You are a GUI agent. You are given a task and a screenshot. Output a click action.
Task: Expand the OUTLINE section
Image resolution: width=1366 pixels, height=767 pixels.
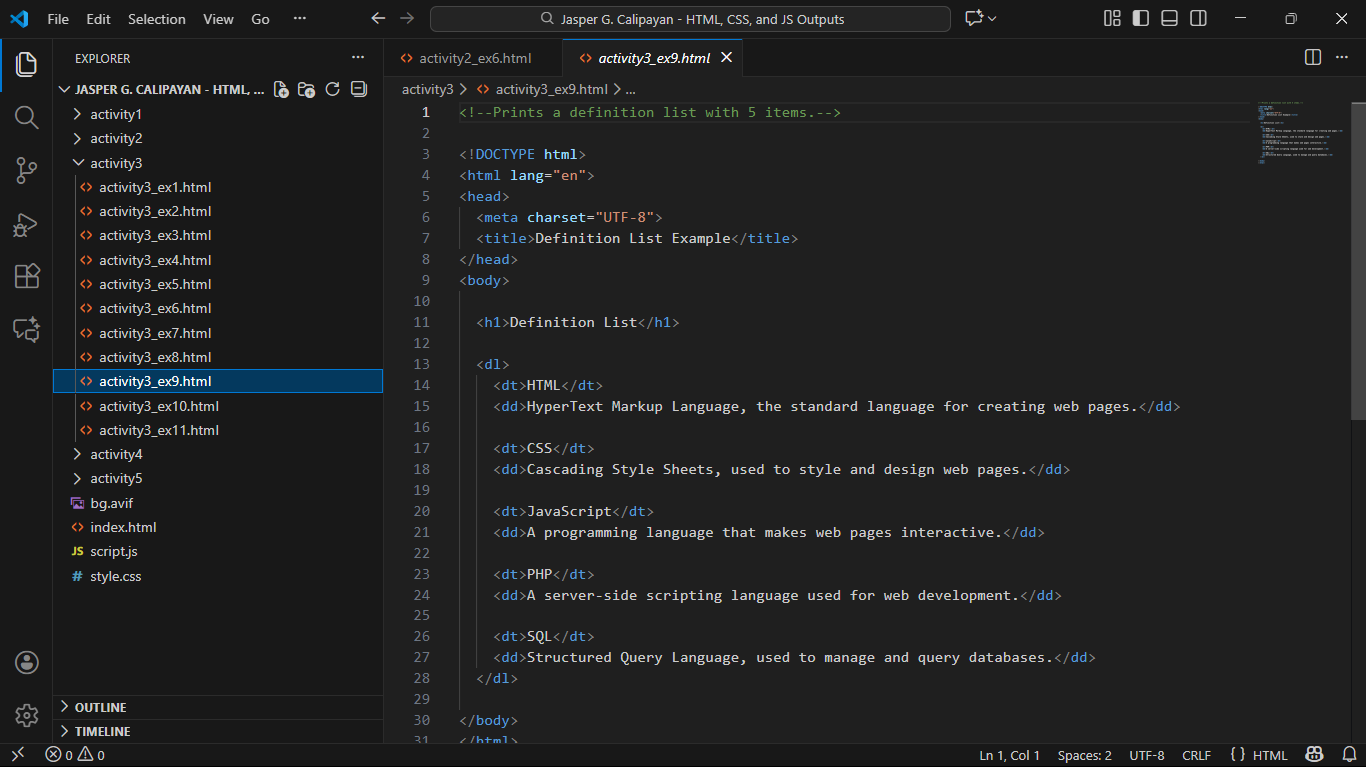(100, 707)
